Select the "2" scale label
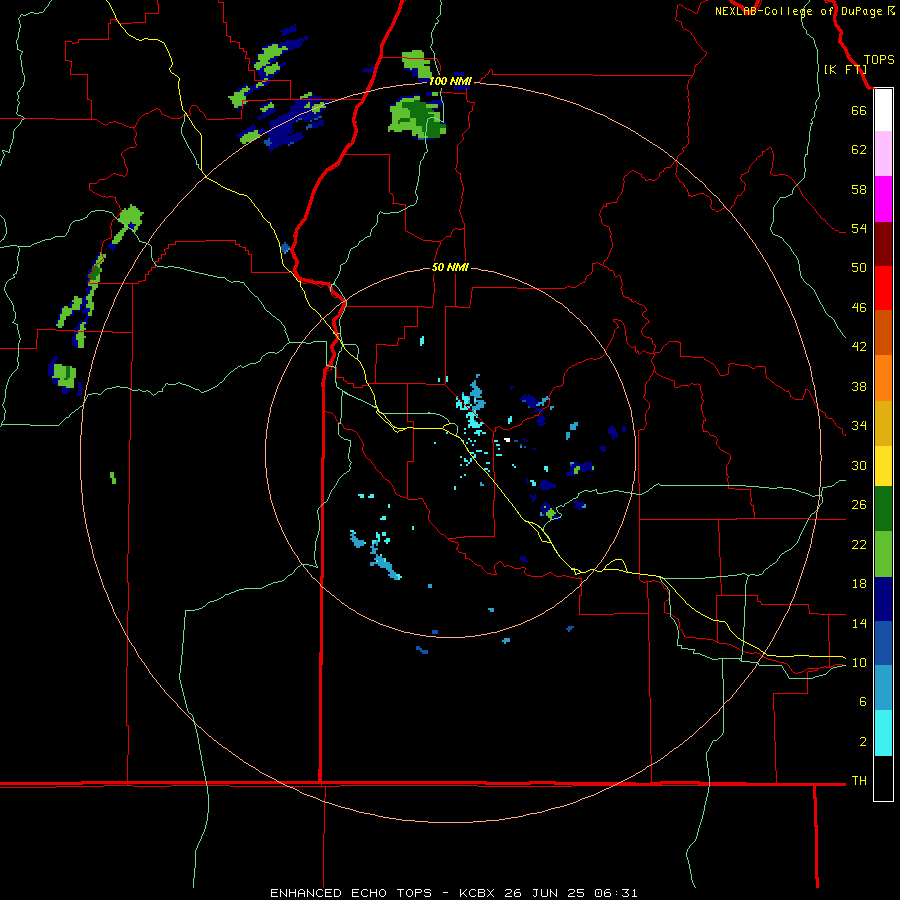 [863, 742]
